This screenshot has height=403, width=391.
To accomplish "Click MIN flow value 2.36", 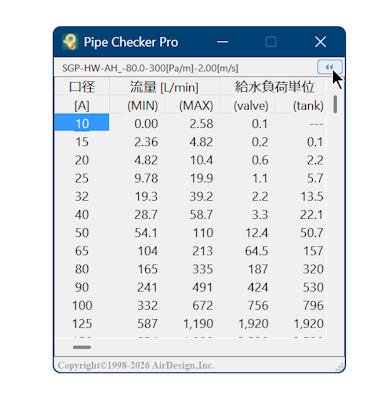I will coord(146,142).
